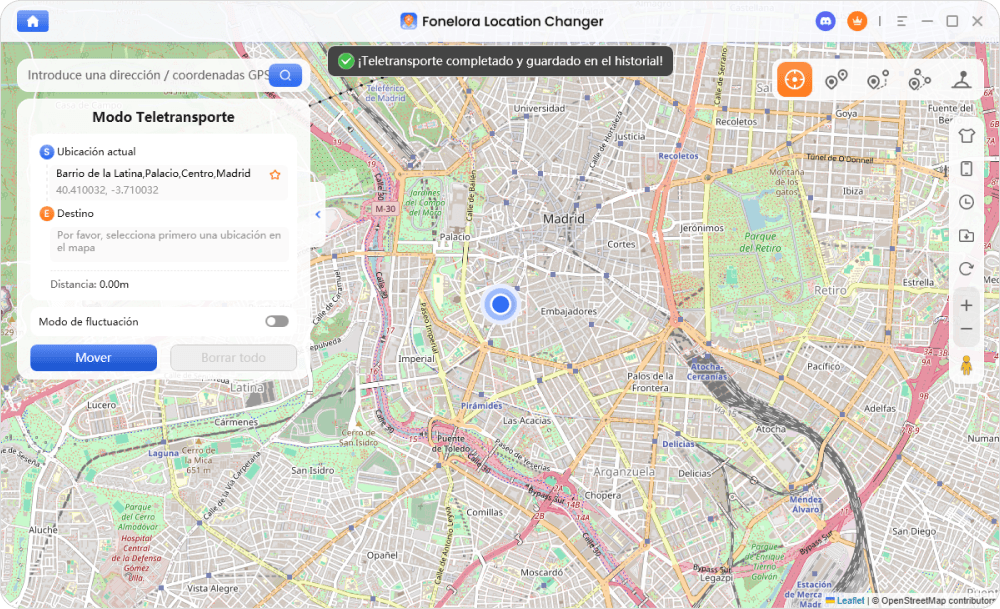This screenshot has width=1000, height=609.
Task: Click the Delicias district map label
Action: (x=695, y=473)
